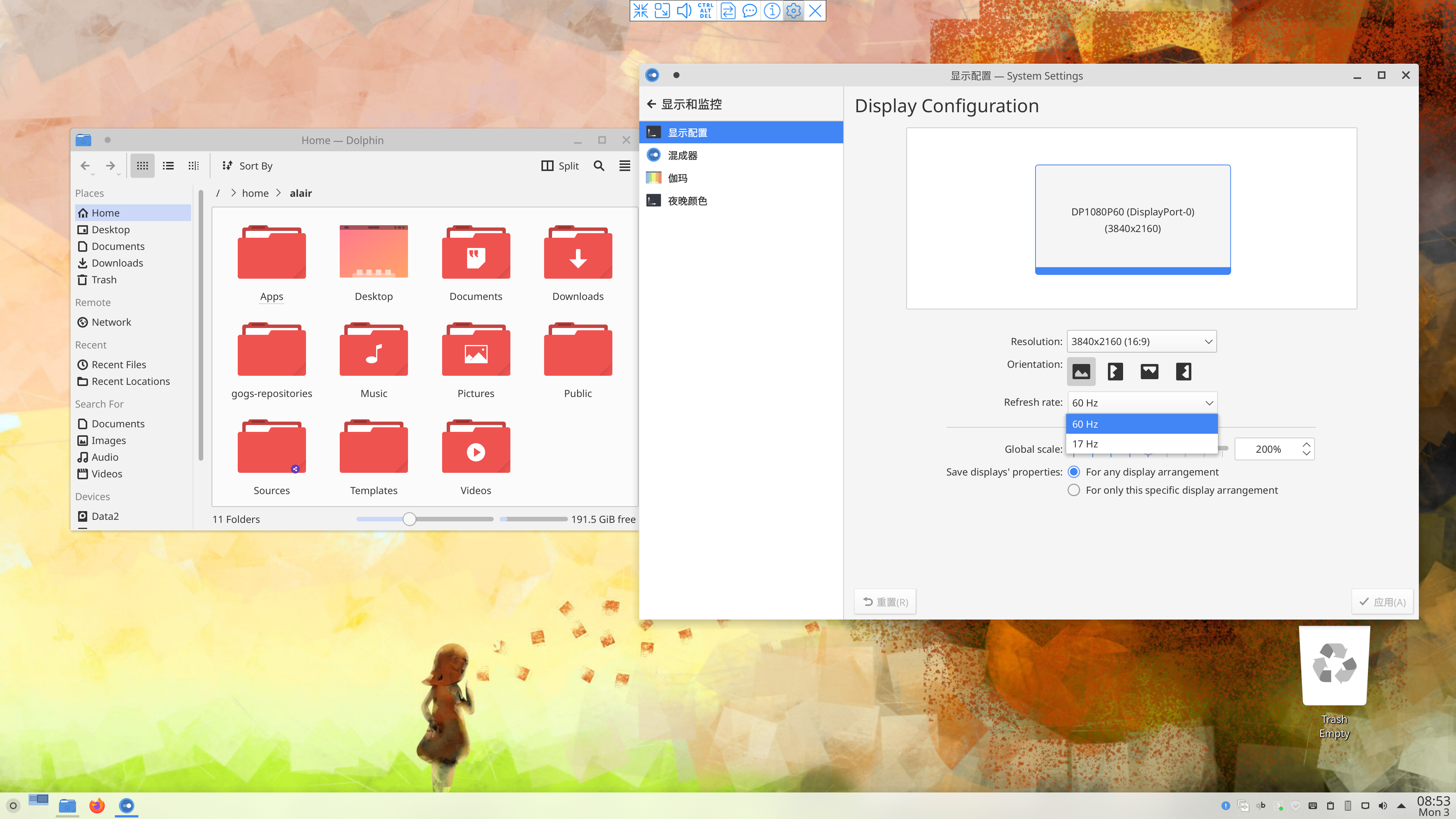This screenshot has width=1456, height=819.
Task: Select the 混成器 sidebar entry
Action: point(682,155)
